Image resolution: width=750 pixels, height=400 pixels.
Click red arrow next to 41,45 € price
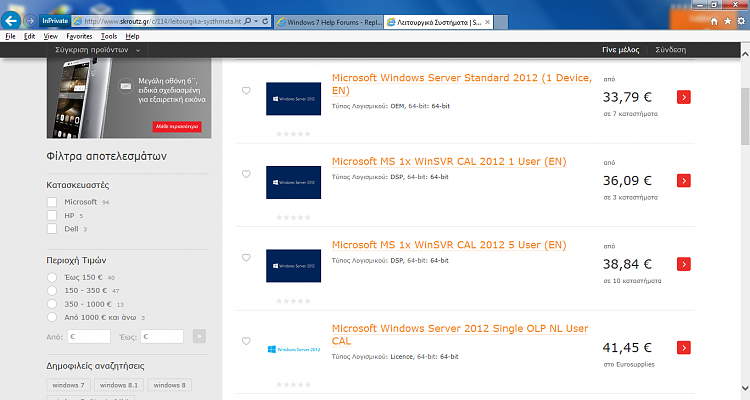684,347
